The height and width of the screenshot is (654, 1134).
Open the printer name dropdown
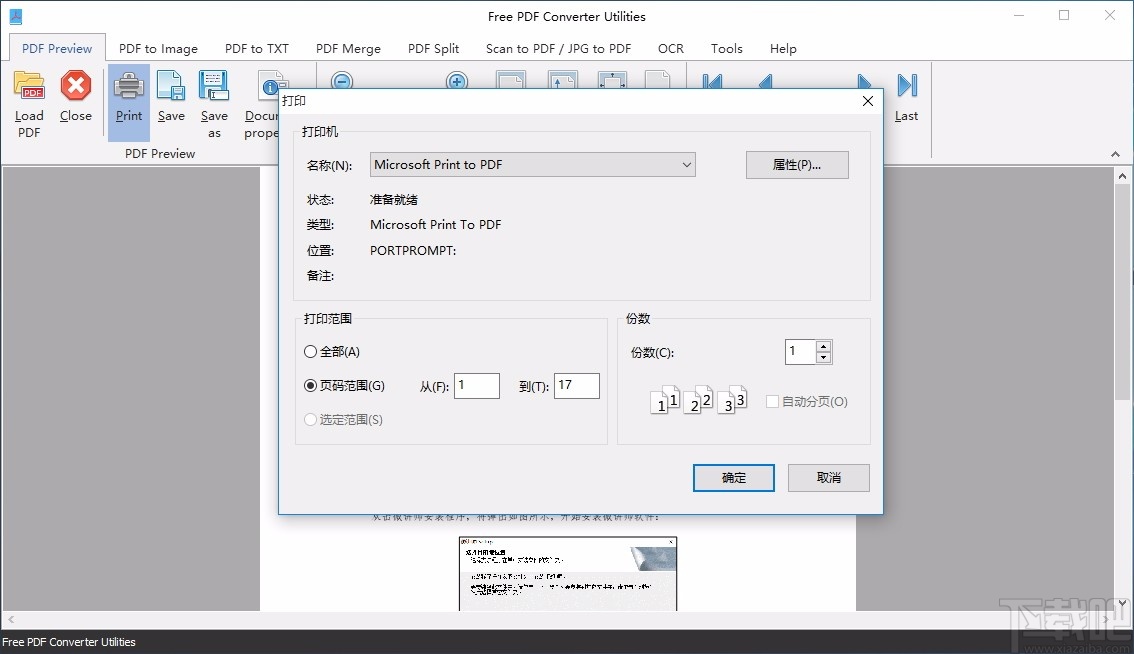pos(687,164)
